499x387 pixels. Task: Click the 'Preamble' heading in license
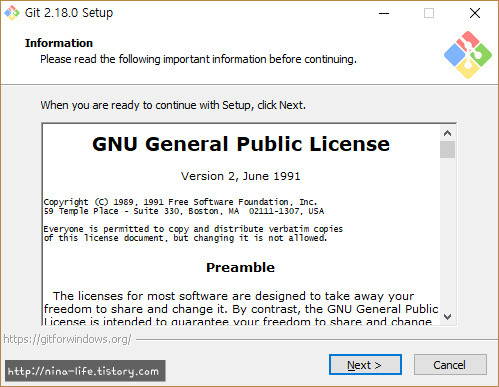point(240,268)
